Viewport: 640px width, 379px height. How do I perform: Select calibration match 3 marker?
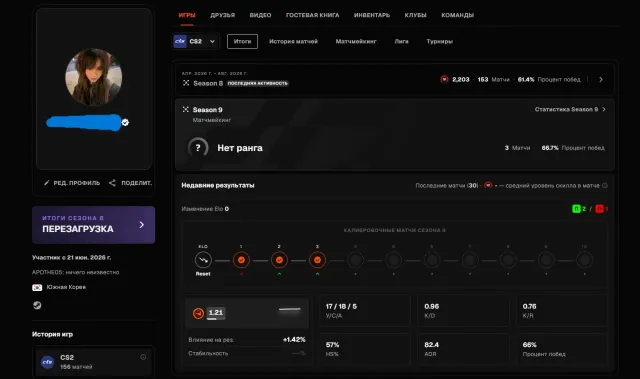click(x=318, y=260)
